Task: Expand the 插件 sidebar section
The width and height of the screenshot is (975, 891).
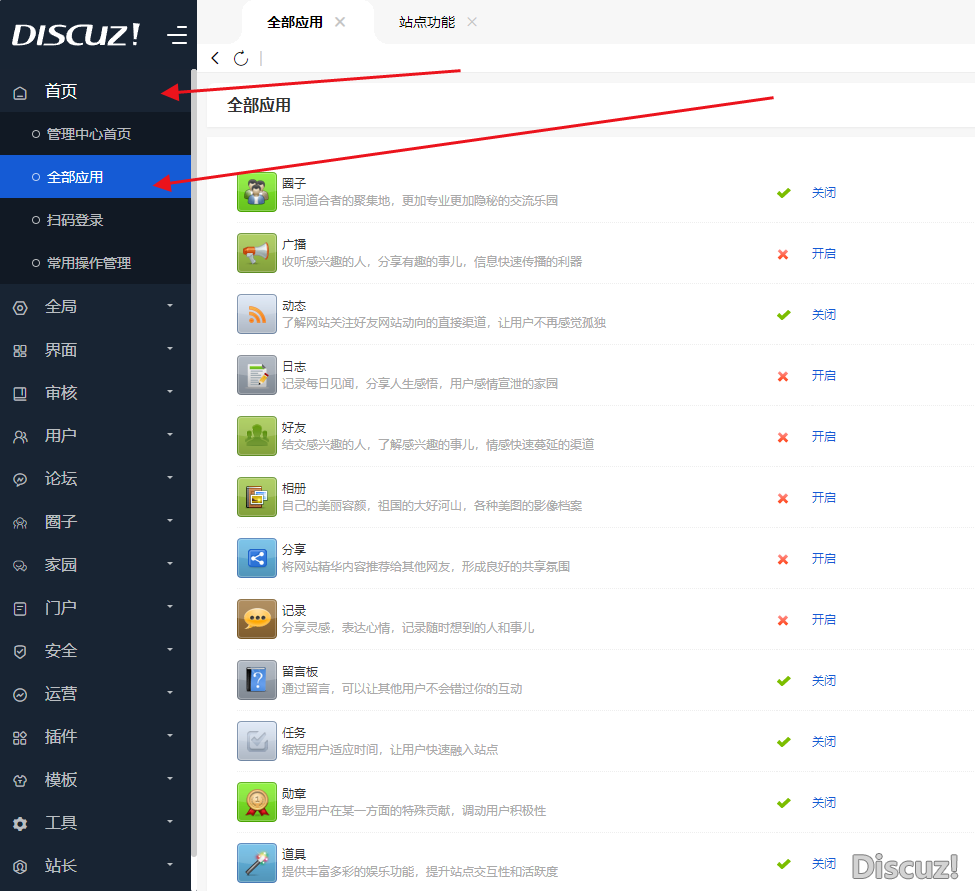Action: pos(95,737)
